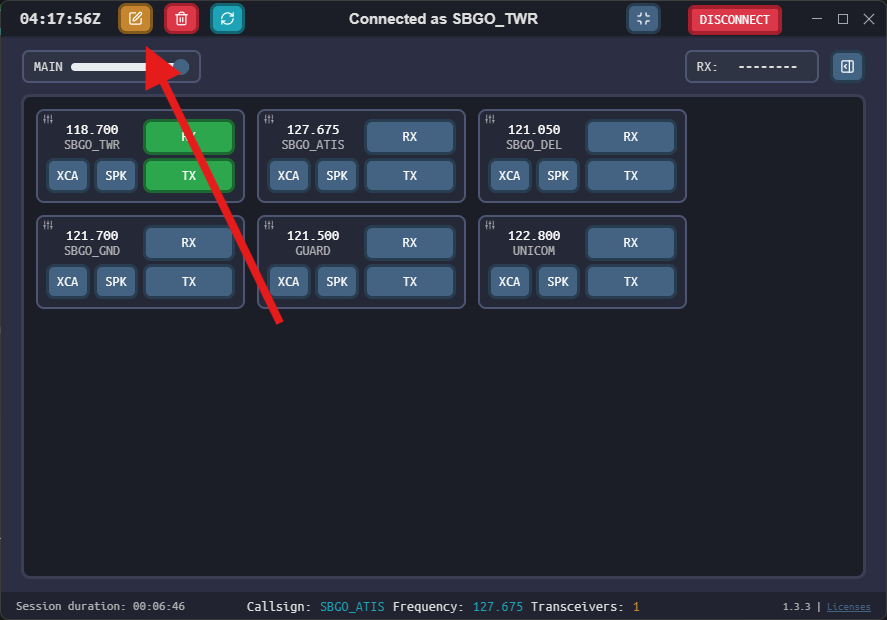
Task: Open SBGO_ATIS station settings sliders icon
Action: 269,119
